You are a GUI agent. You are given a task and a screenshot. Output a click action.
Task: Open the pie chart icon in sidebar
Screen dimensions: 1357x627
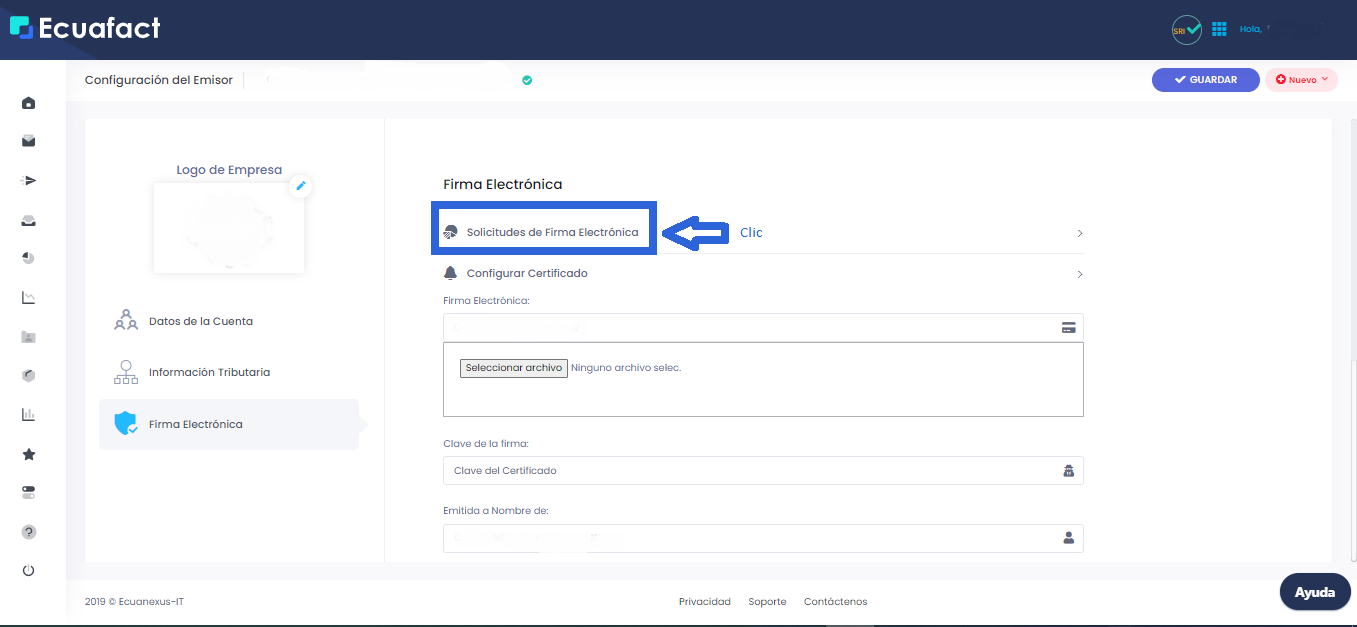click(29, 258)
